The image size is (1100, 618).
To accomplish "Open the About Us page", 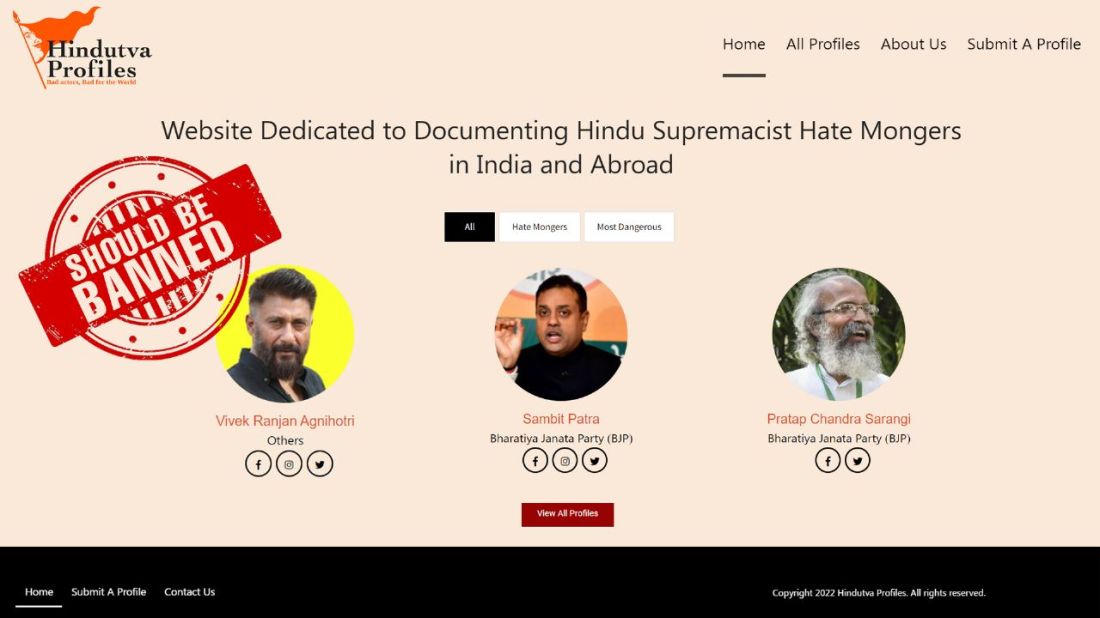I will click(913, 44).
